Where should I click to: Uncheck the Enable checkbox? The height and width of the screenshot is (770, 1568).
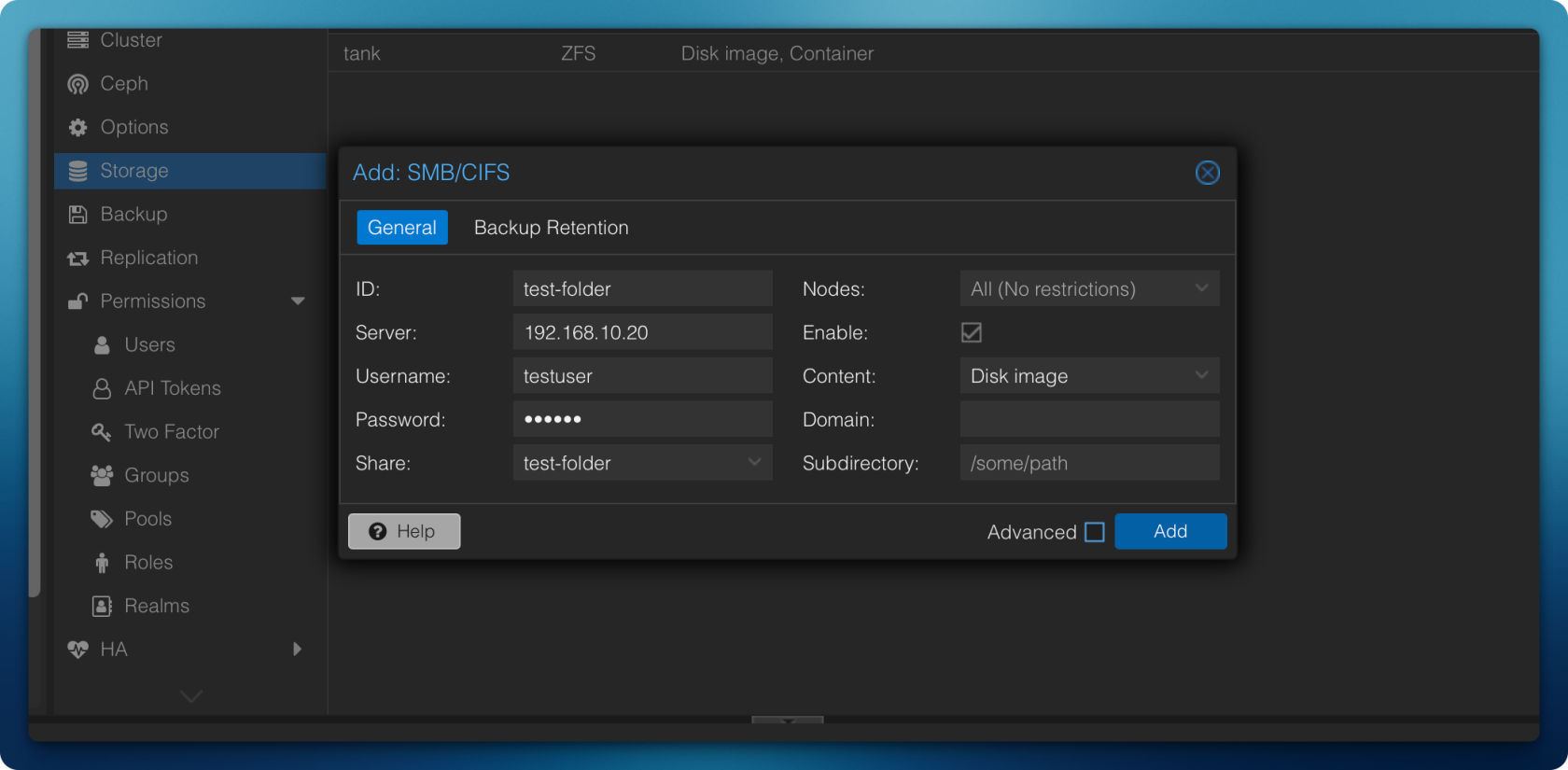(x=972, y=332)
